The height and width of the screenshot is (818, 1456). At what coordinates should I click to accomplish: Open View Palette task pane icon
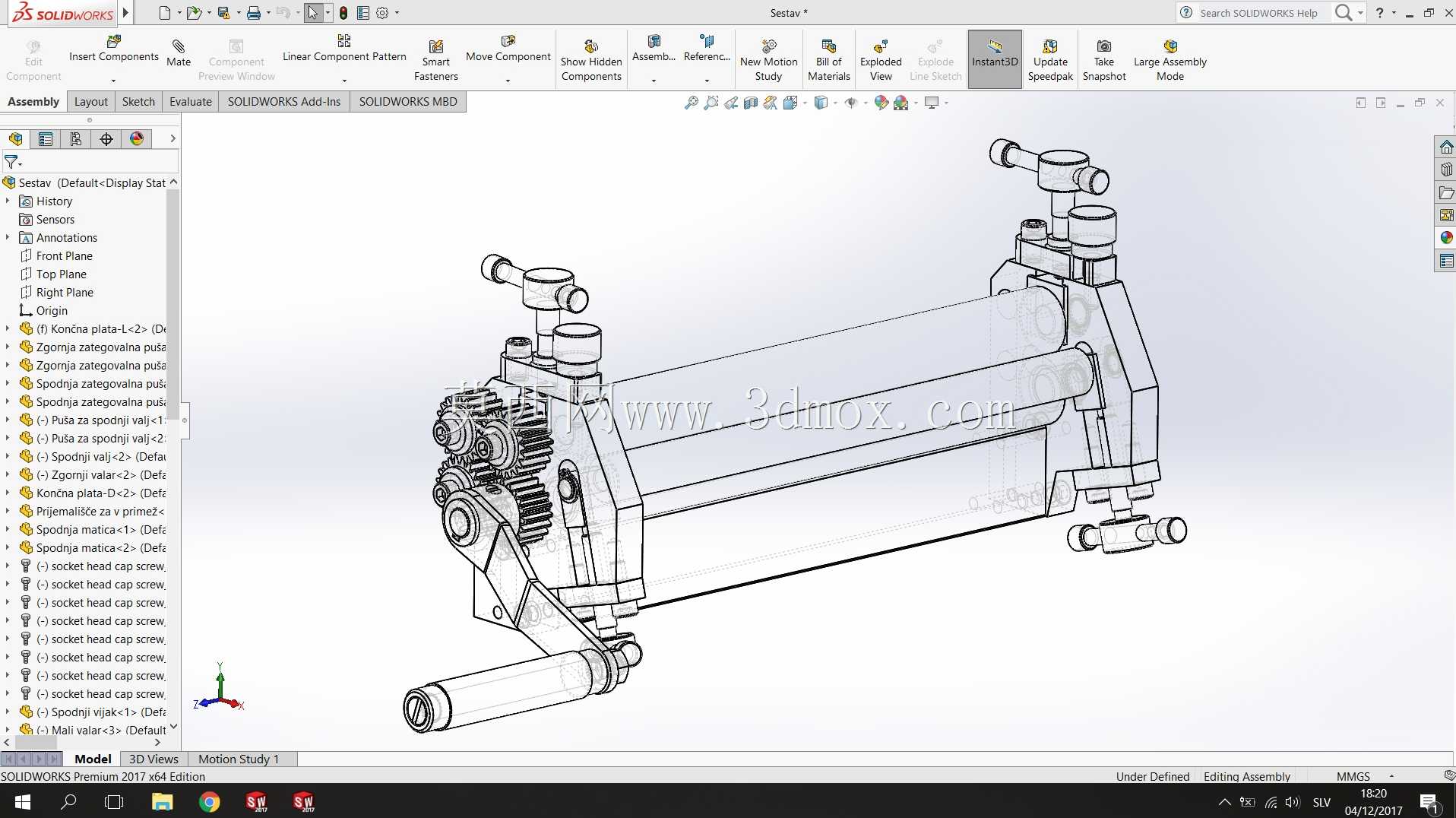tap(1446, 215)
